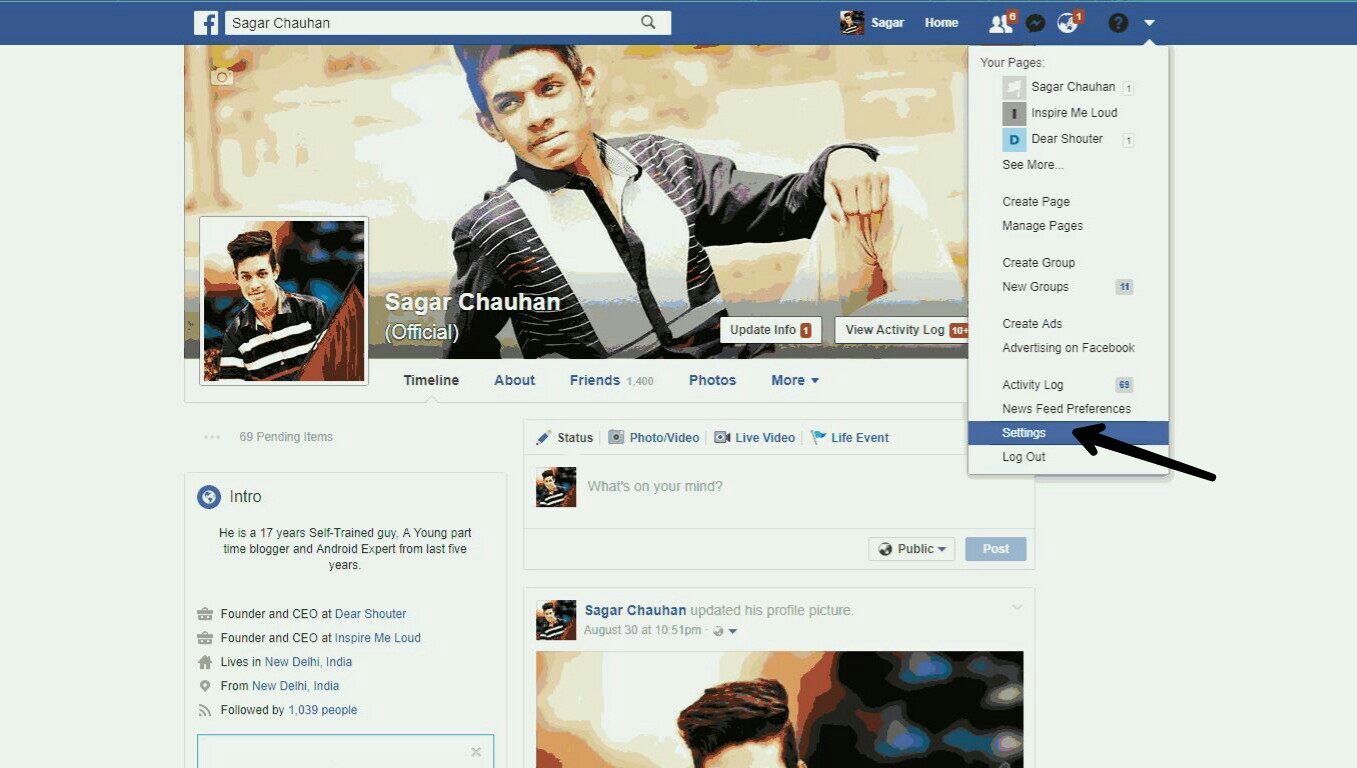This screenshot has height=768, width=1357.
Task: Click the View Activity Log button
Action: click(x=895, y=329)
